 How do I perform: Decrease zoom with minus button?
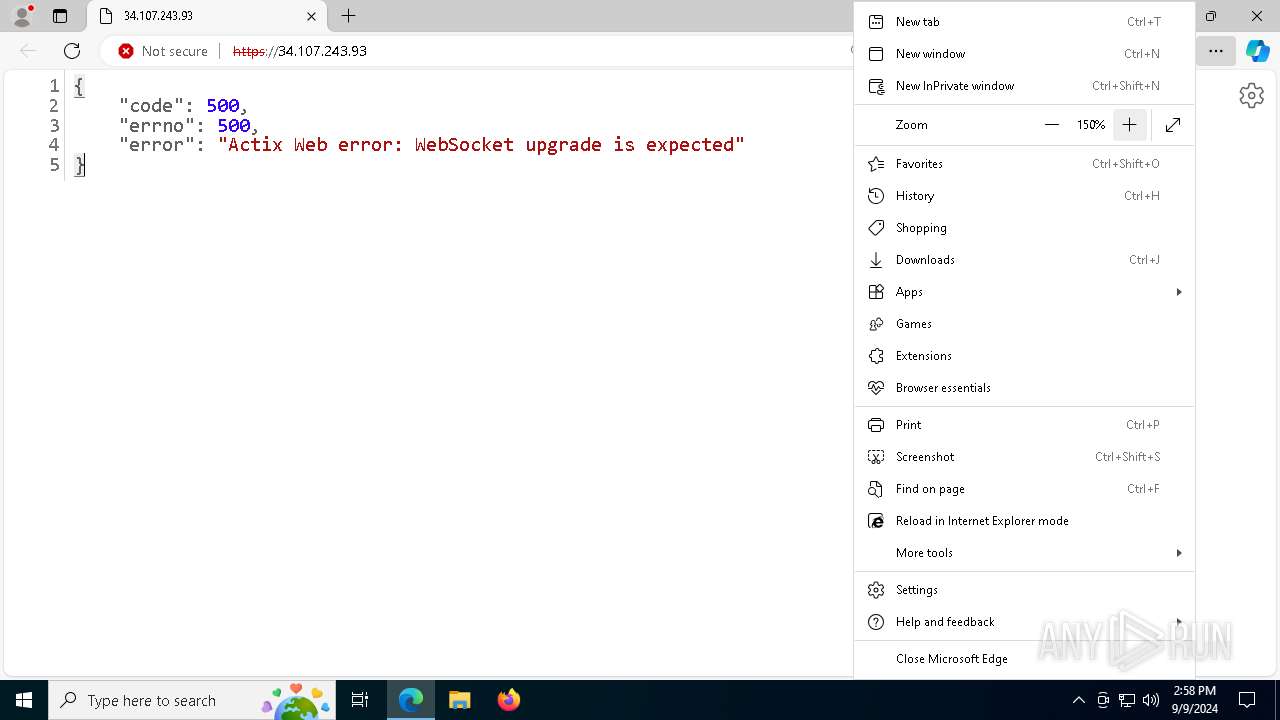click(1051, 125)
